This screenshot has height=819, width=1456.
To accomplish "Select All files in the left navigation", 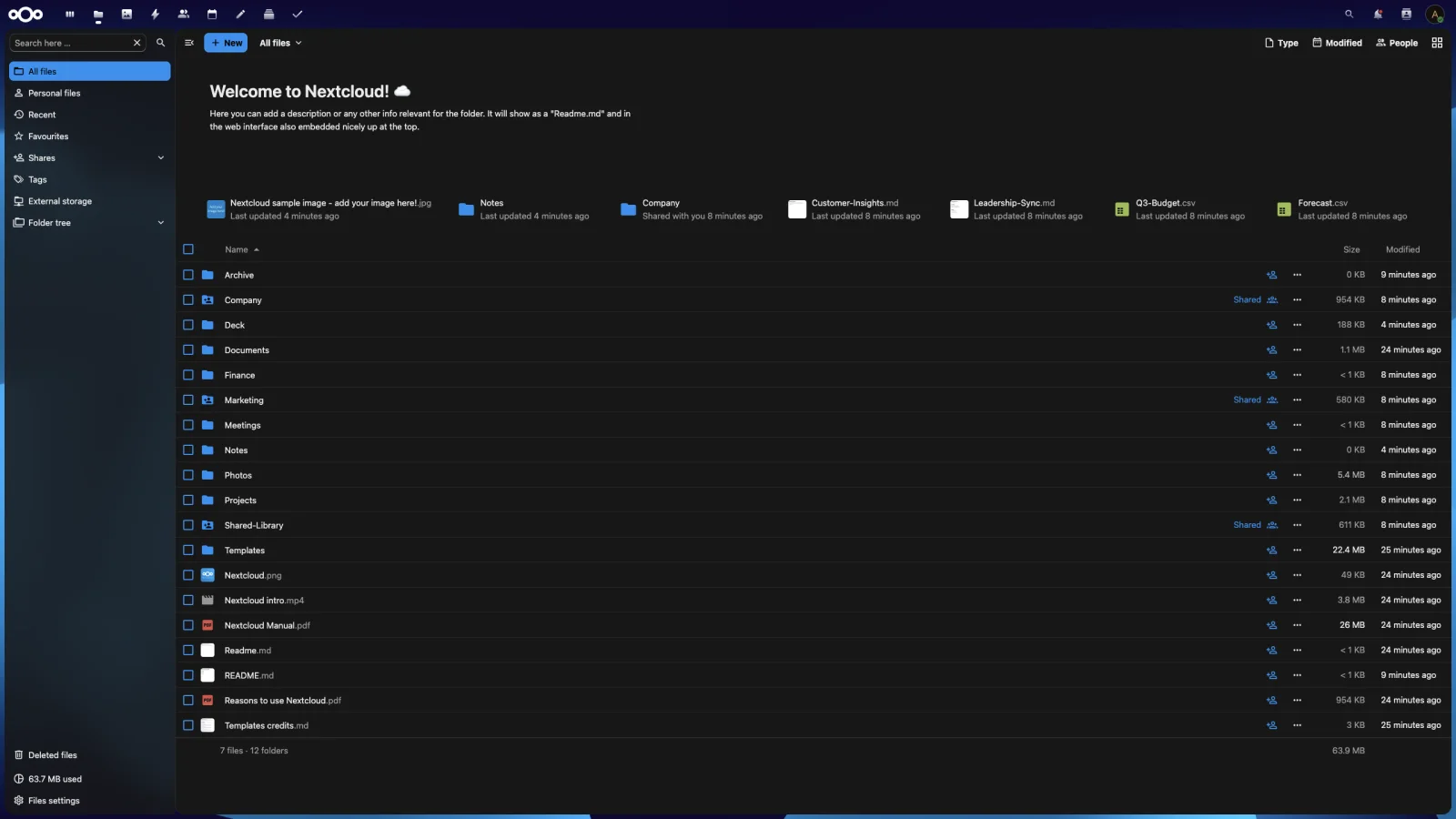I will (x=90, y=71).
